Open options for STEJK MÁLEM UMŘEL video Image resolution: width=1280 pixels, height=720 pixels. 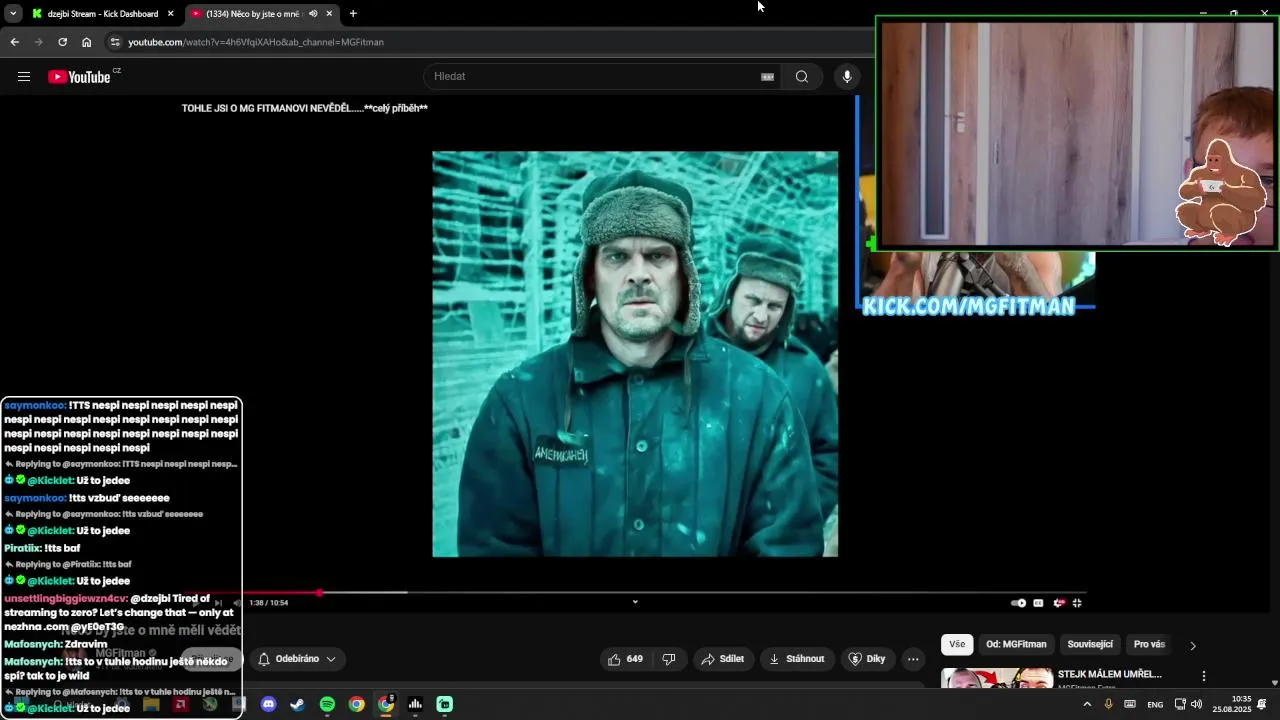[x=1204, y=677]
